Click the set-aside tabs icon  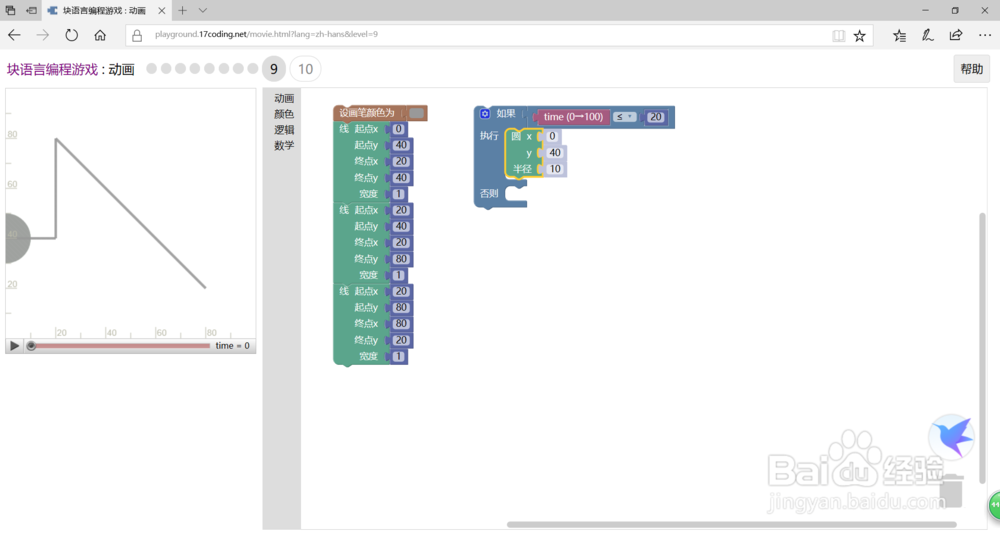[x=31, y=10]
